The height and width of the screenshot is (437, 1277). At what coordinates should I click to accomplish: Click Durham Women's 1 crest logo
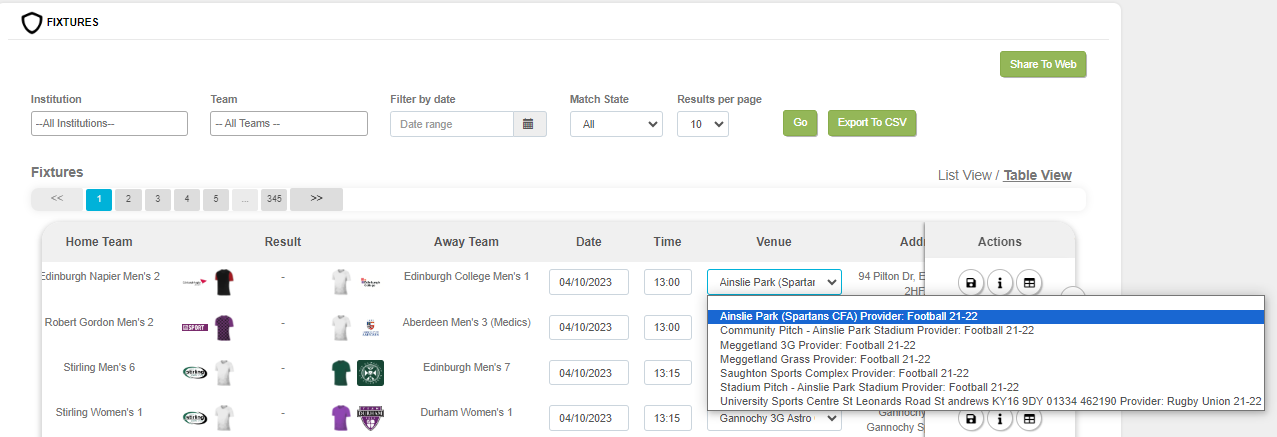[x=371, y=418]
